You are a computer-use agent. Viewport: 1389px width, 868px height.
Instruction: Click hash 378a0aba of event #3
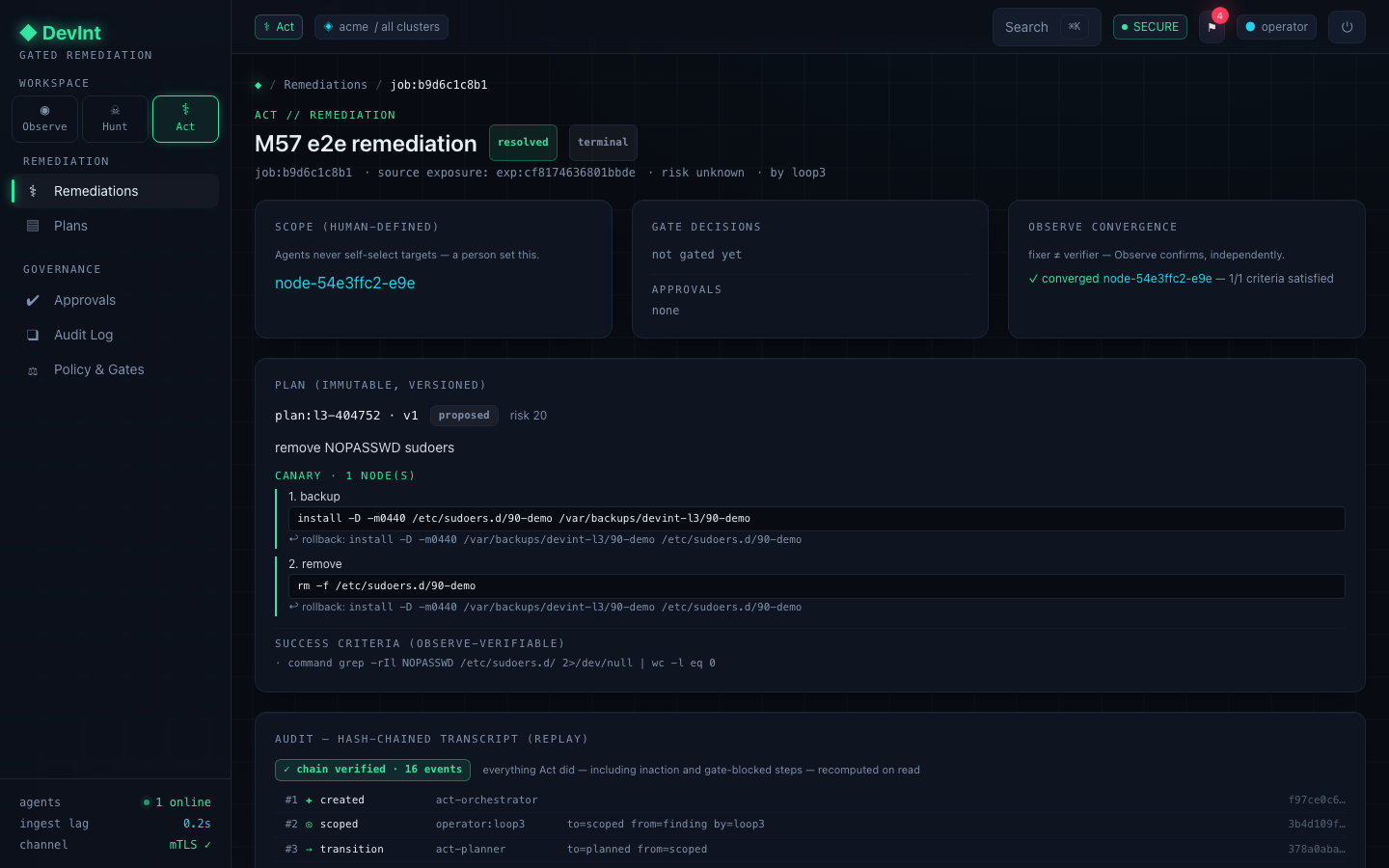1317,850
